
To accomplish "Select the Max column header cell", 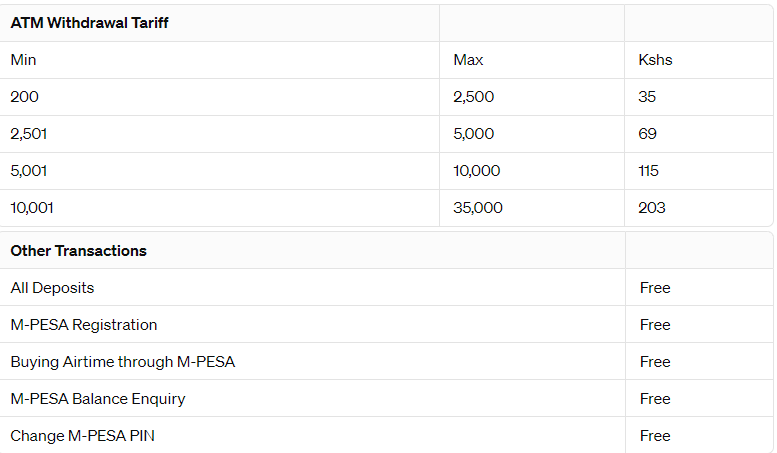I will [x=468, y=60].
